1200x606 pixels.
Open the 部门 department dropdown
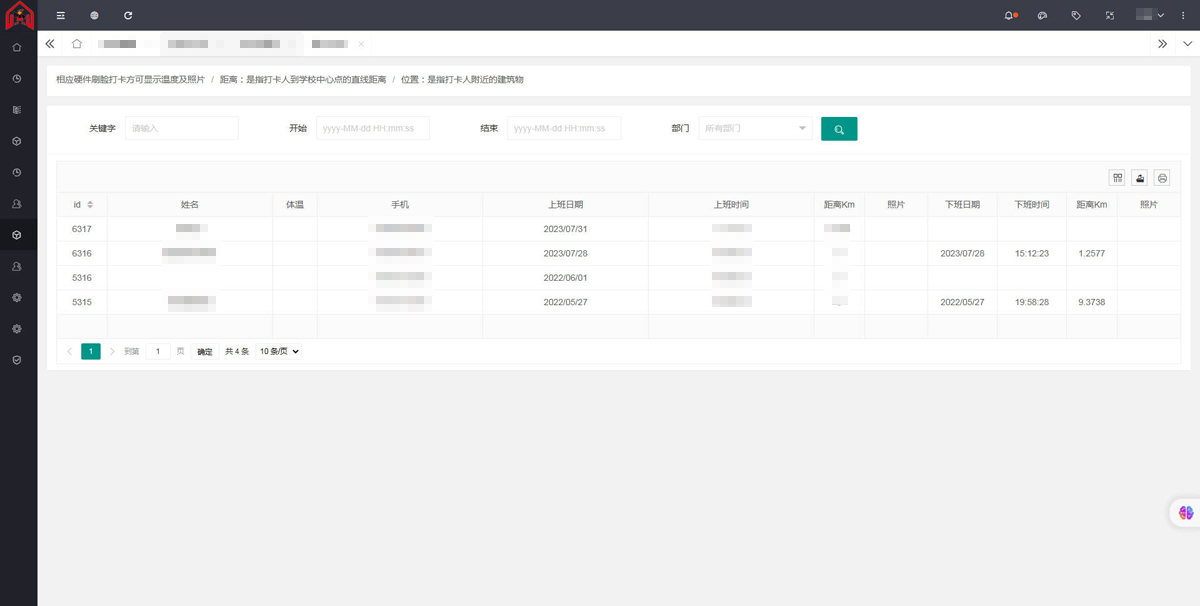point(755,128)
